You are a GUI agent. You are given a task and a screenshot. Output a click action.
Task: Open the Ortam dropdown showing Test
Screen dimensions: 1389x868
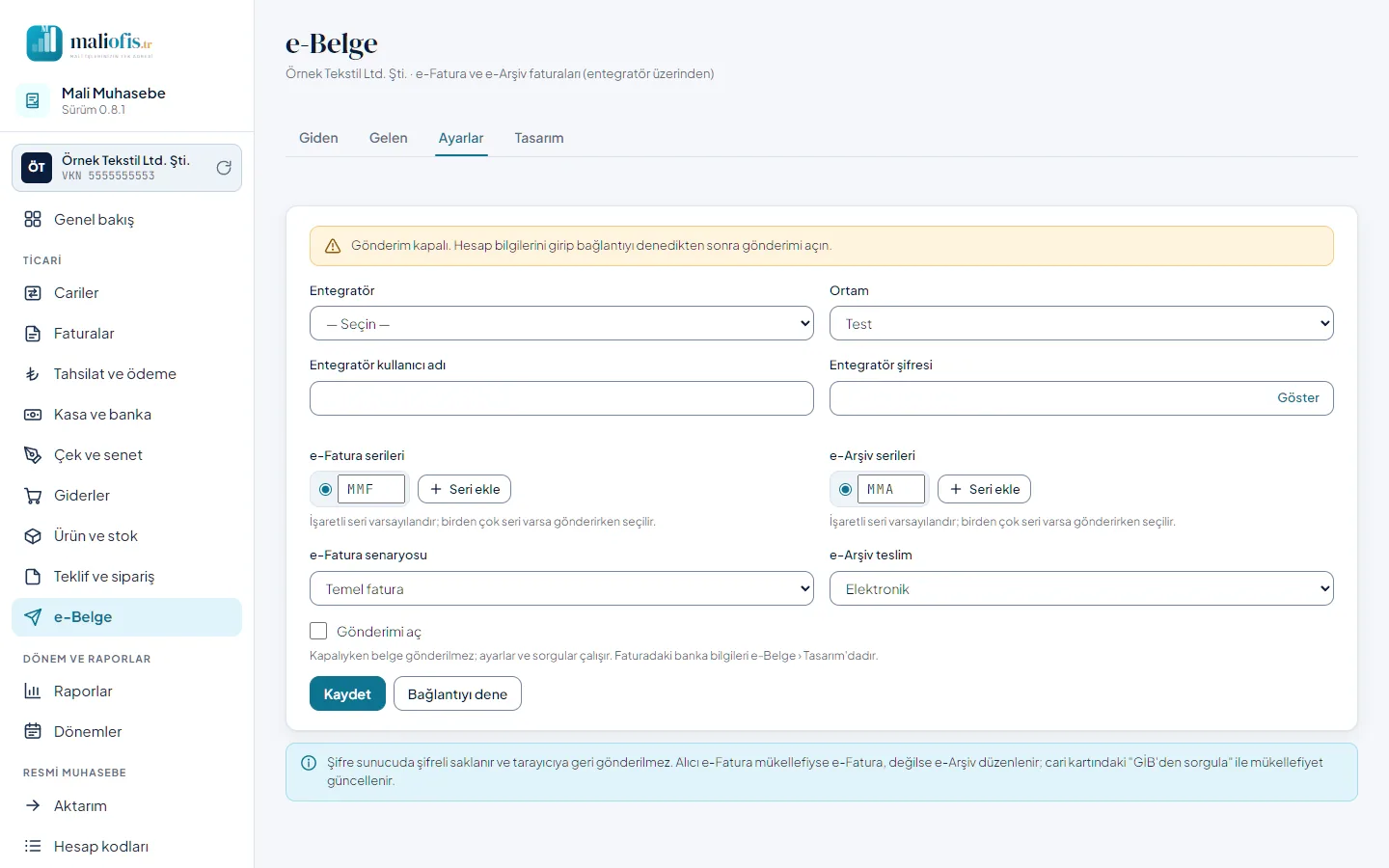pyautogui.click(x=1081, y=323)
